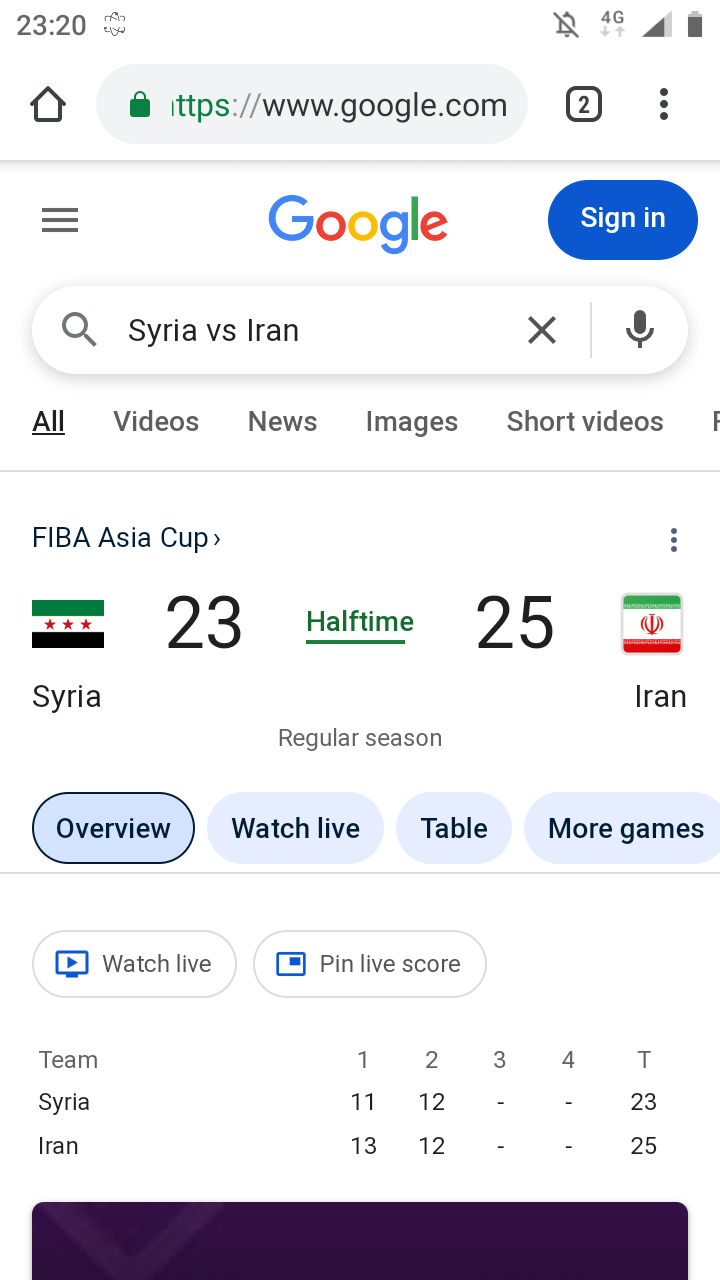Tap the outlined Watch live button
Screen dimensions: 720x1280
click(x=135, y=964)
